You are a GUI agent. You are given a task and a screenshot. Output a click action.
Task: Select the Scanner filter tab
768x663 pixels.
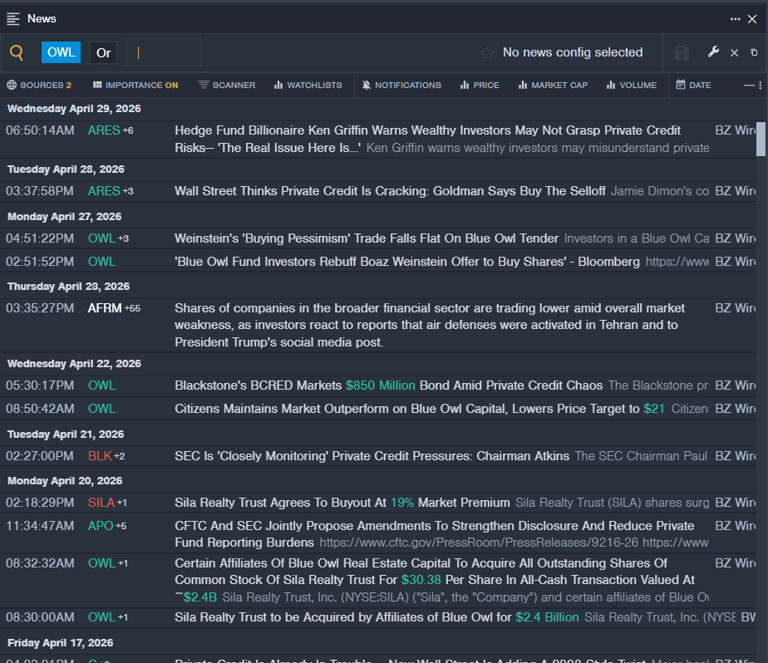coord(227,85)
